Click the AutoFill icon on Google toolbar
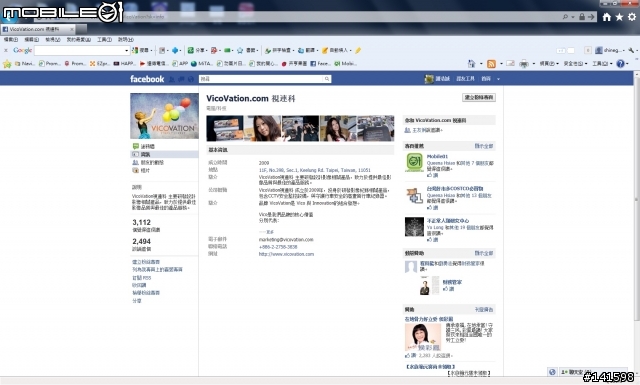 (325, 50)
